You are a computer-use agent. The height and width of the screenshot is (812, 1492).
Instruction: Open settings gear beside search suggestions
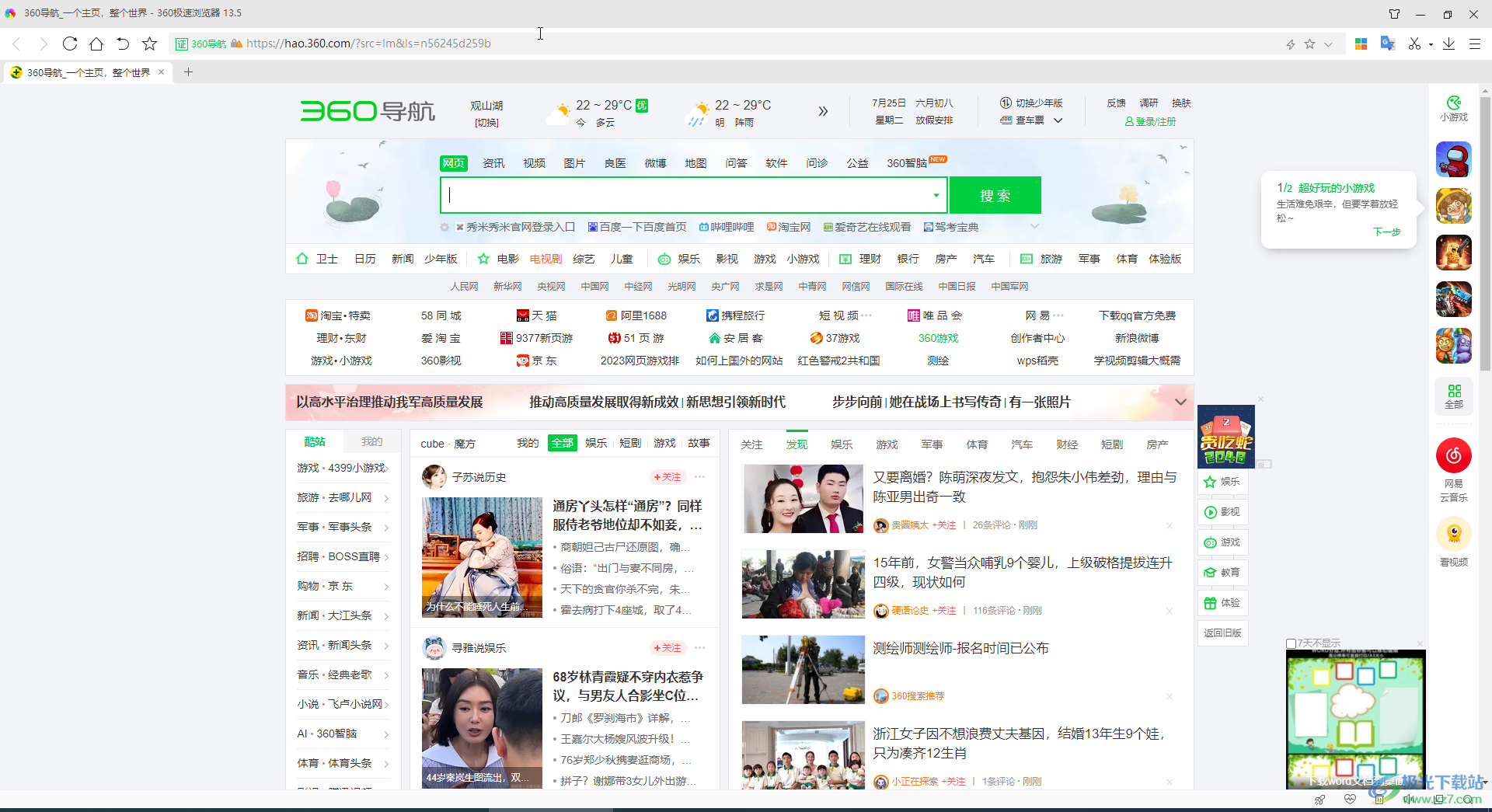tap(444, 228)
